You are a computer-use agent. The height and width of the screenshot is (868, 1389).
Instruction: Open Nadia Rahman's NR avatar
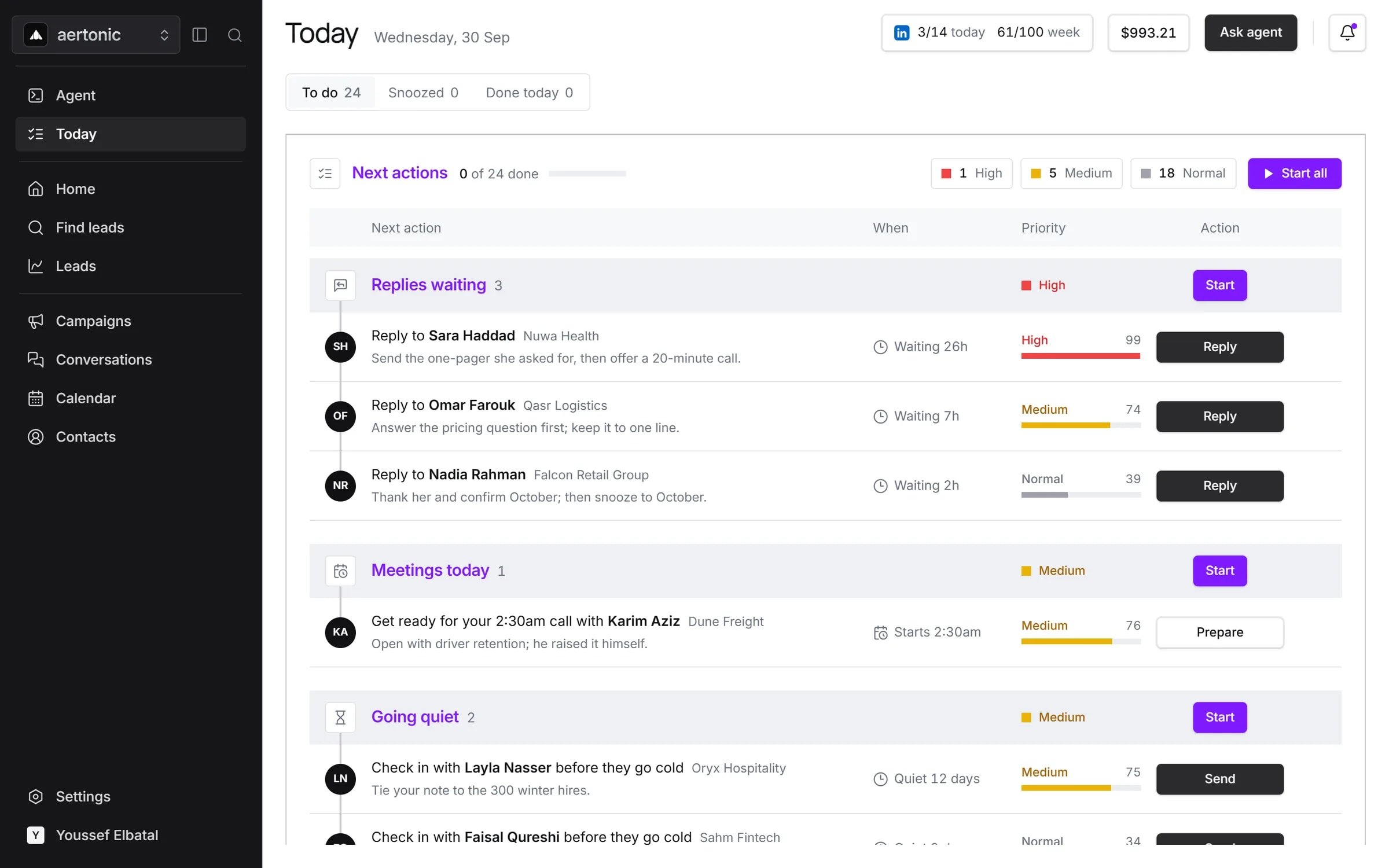coord(340,486)
